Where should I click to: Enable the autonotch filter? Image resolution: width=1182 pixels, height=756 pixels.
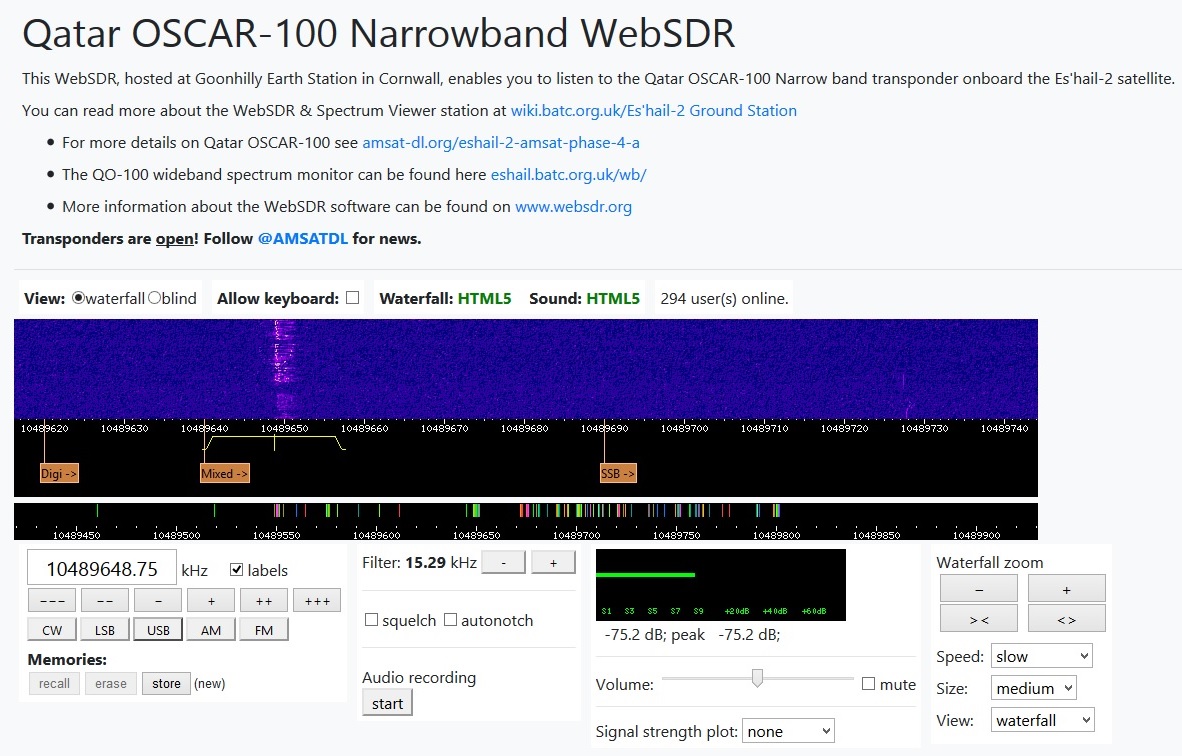pos(450,620)
